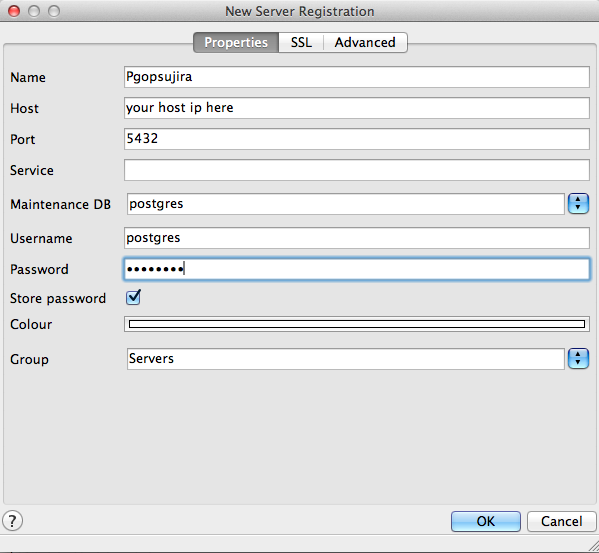Click the Cancel button

(x=562, y=521)
